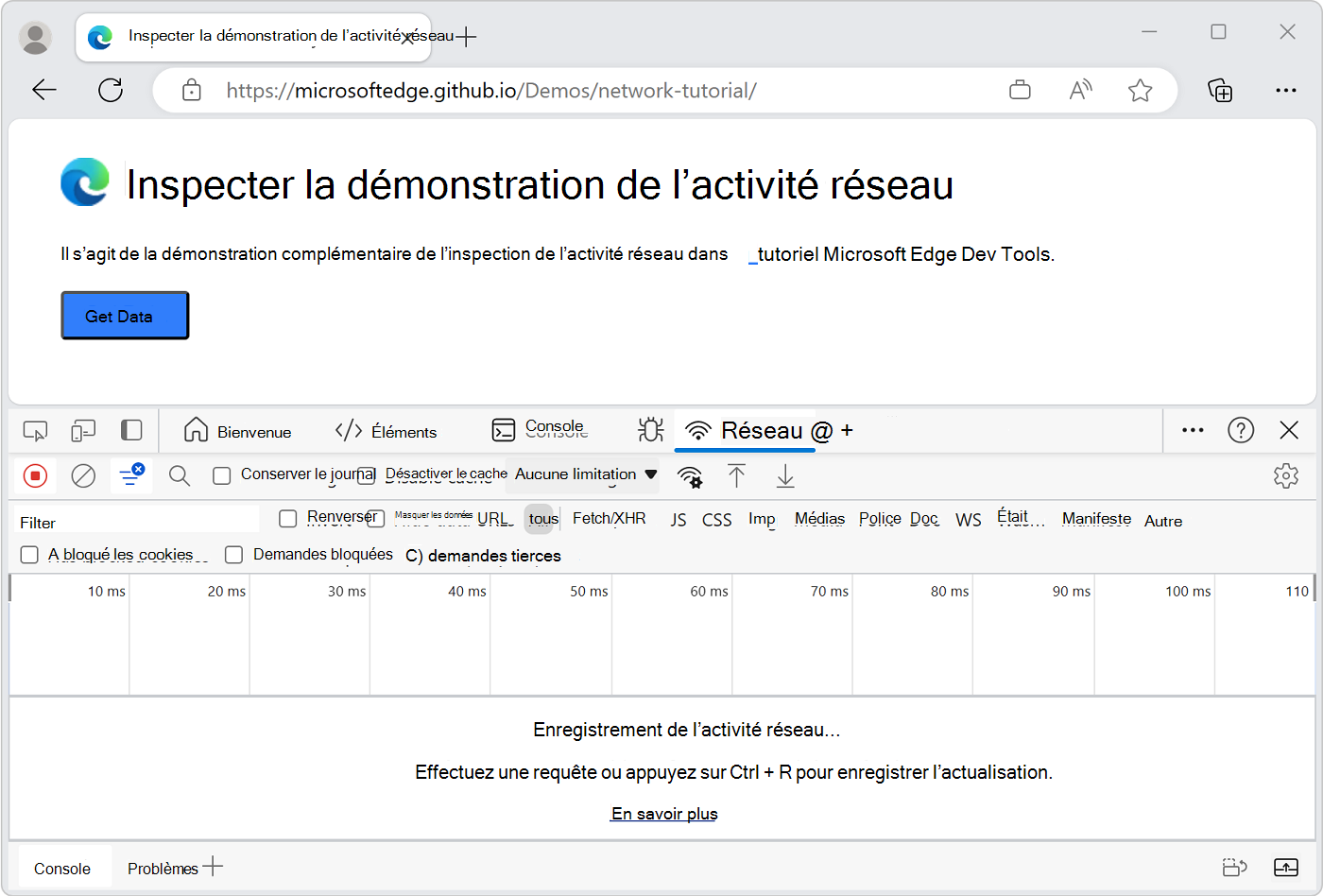Clear the network log
This screenshot has width=1323, height=896.
coord(83,475)
